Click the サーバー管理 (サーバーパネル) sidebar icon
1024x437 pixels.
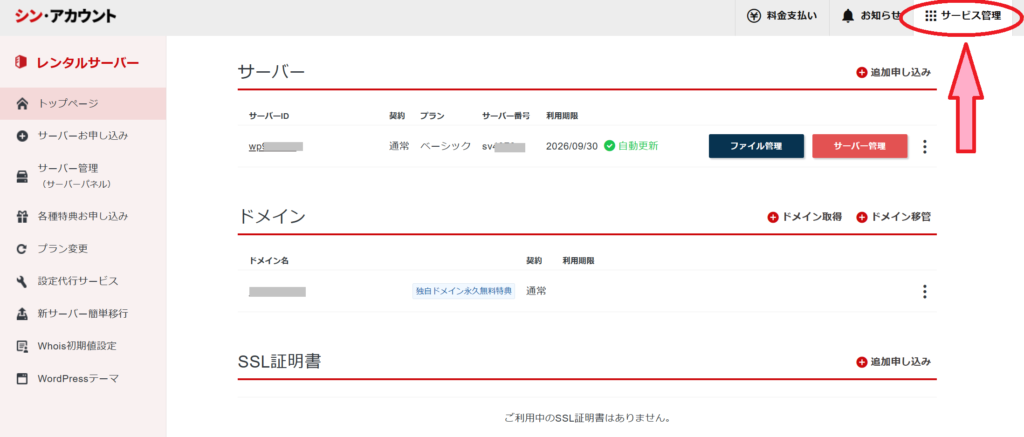coord(22,176)
